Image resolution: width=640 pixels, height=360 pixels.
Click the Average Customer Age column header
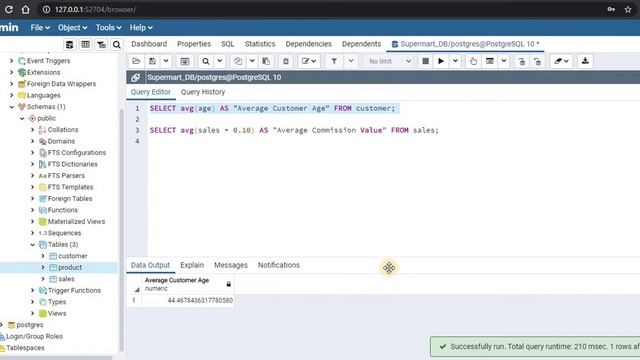(188, 284)
